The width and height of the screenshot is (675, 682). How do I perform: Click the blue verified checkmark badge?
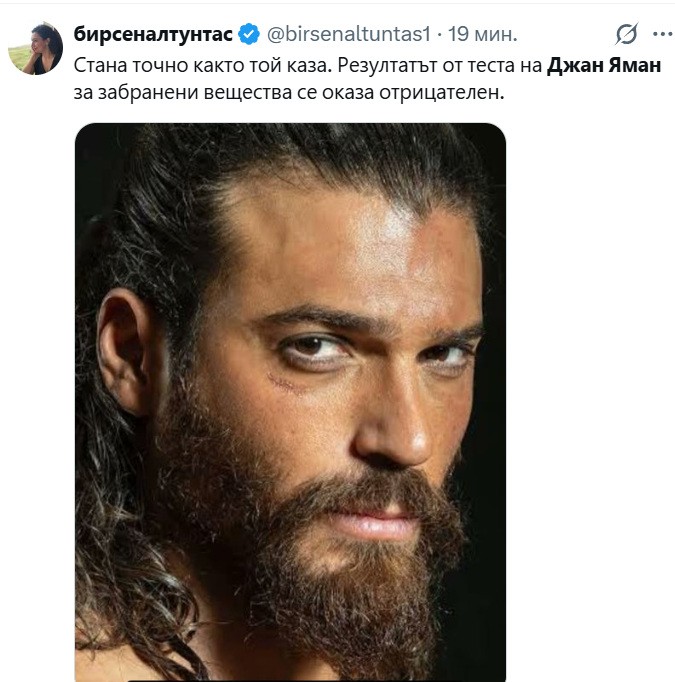(249, 35)
